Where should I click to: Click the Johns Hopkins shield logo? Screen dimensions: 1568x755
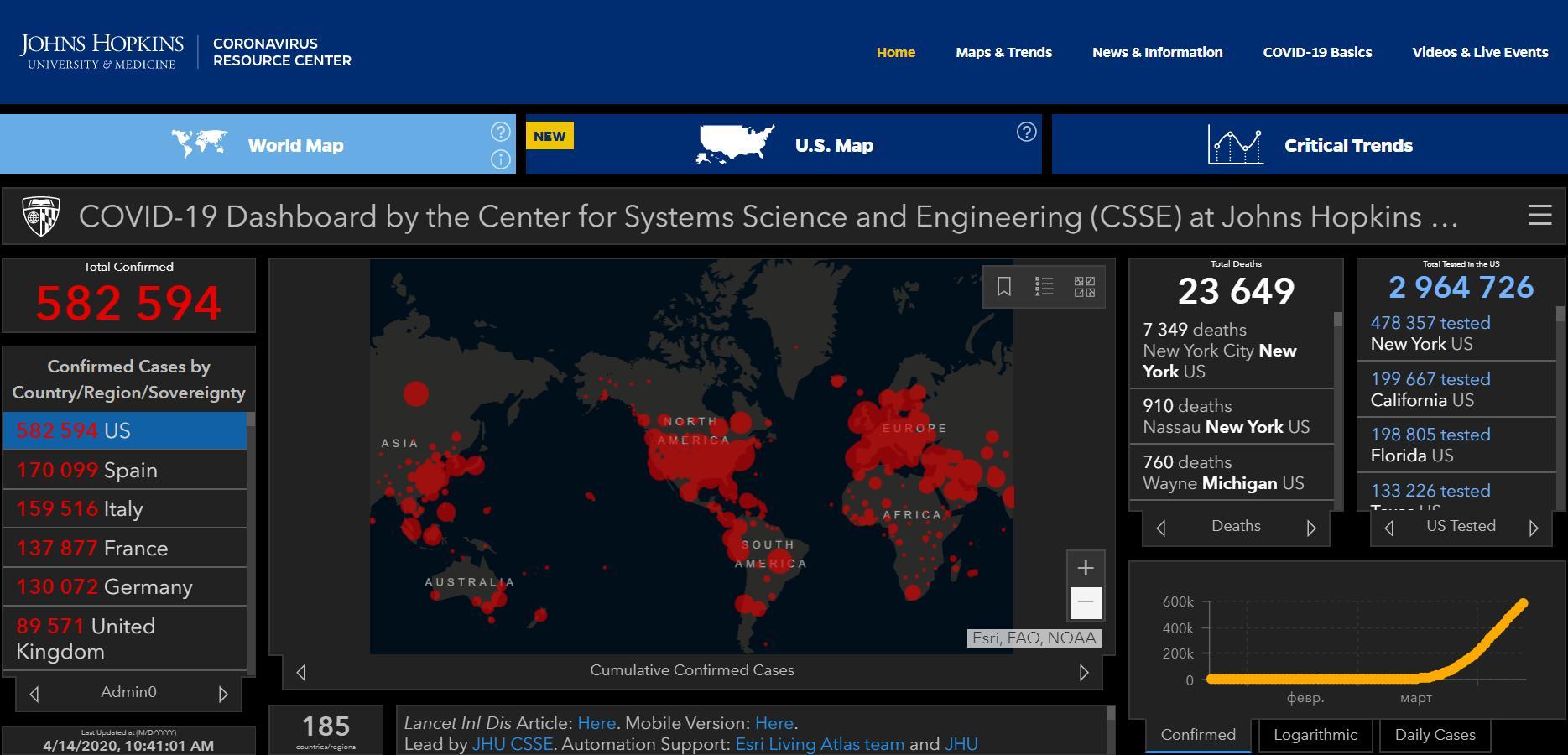pos(41,216)
